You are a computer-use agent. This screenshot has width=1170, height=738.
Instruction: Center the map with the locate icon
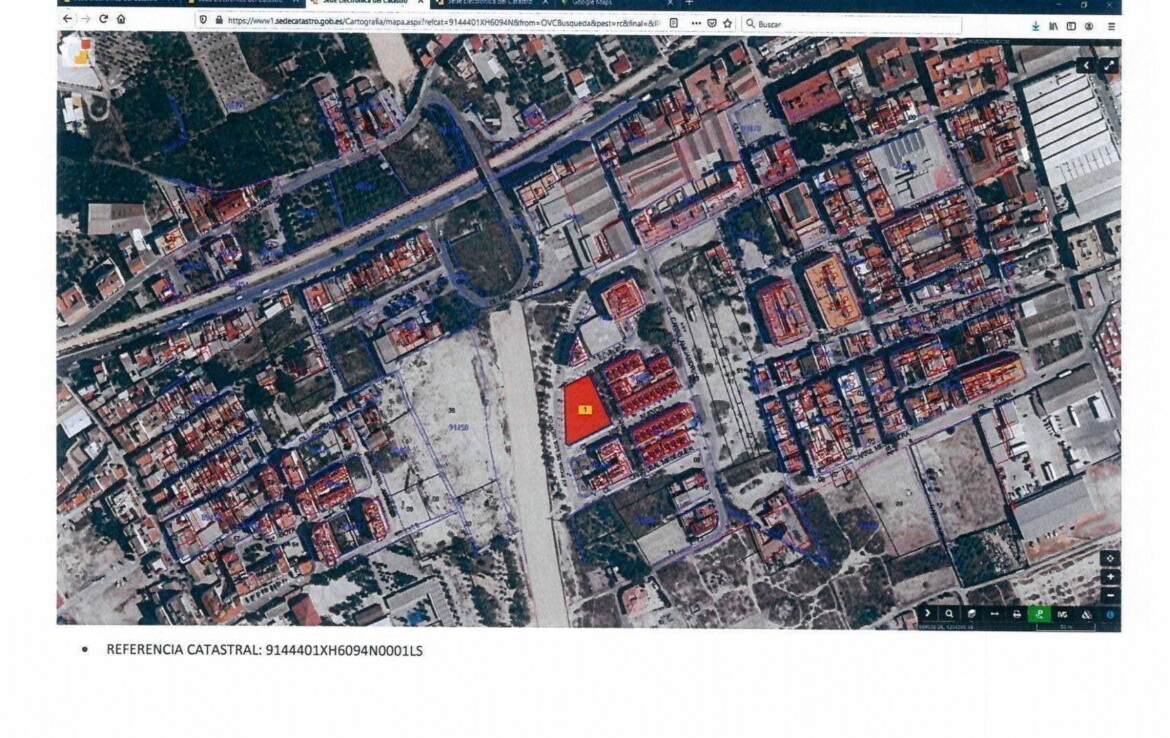1110,558
